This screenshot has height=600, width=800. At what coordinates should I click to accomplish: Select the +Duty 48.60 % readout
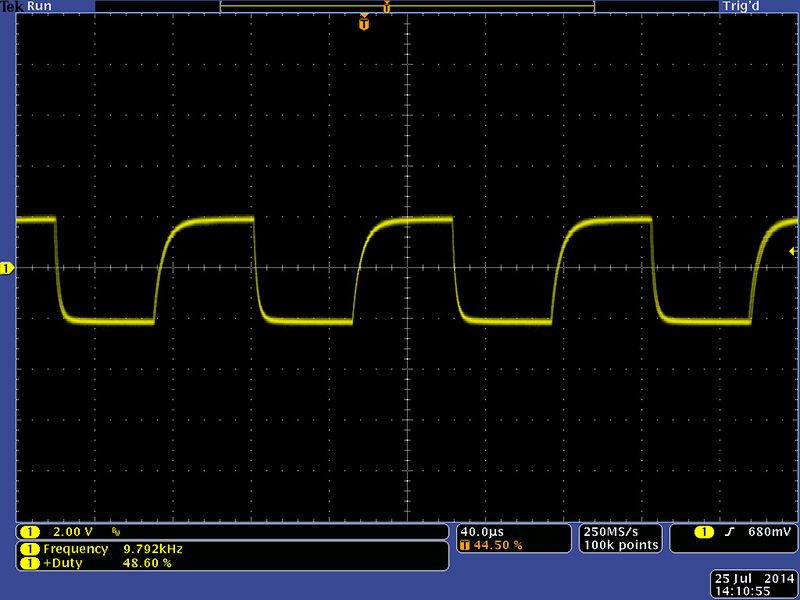(x=108, y=563)
